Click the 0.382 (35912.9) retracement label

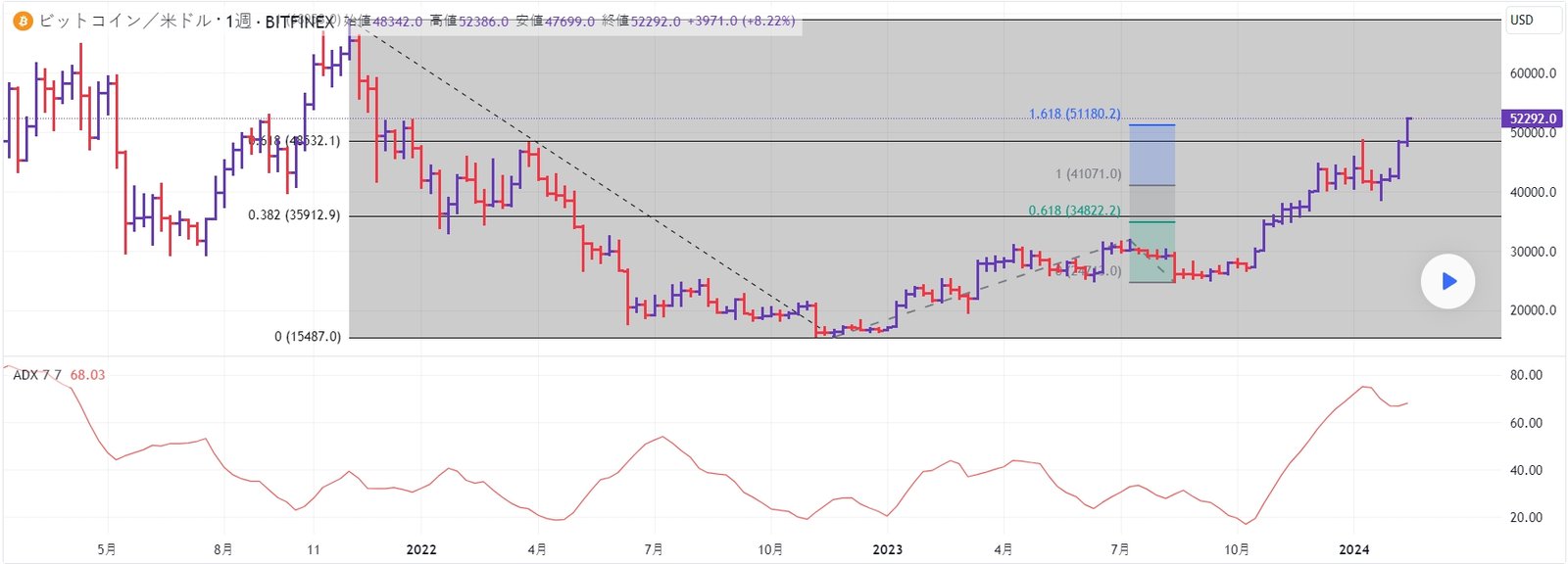[294, 215]
